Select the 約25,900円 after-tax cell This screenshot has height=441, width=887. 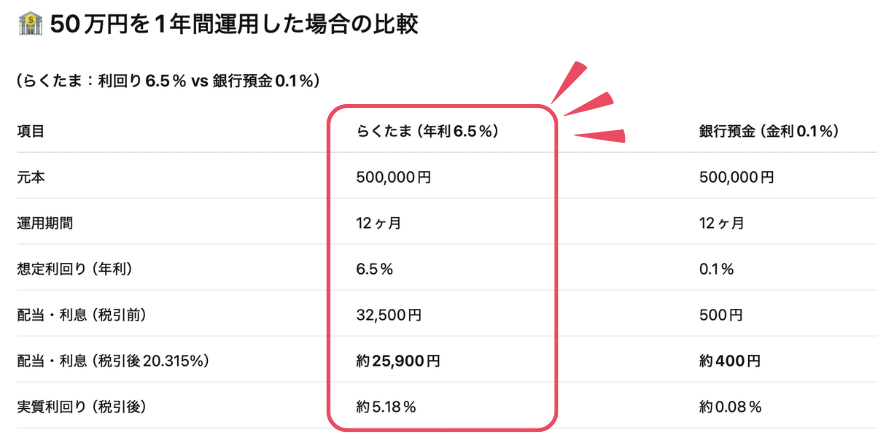pyautogui.click(x=397, y=361)
